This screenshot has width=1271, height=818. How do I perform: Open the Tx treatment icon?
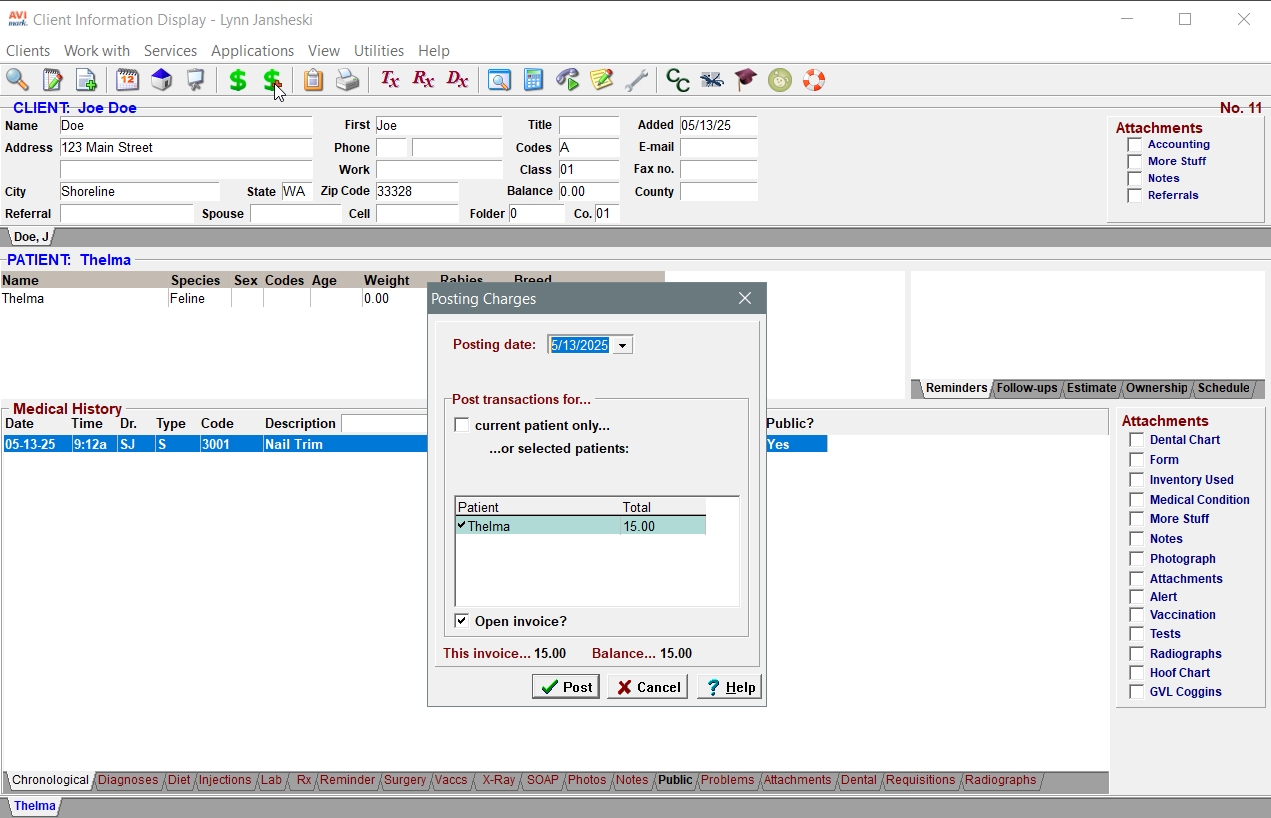pyautogui.click(x=389, y=80)
